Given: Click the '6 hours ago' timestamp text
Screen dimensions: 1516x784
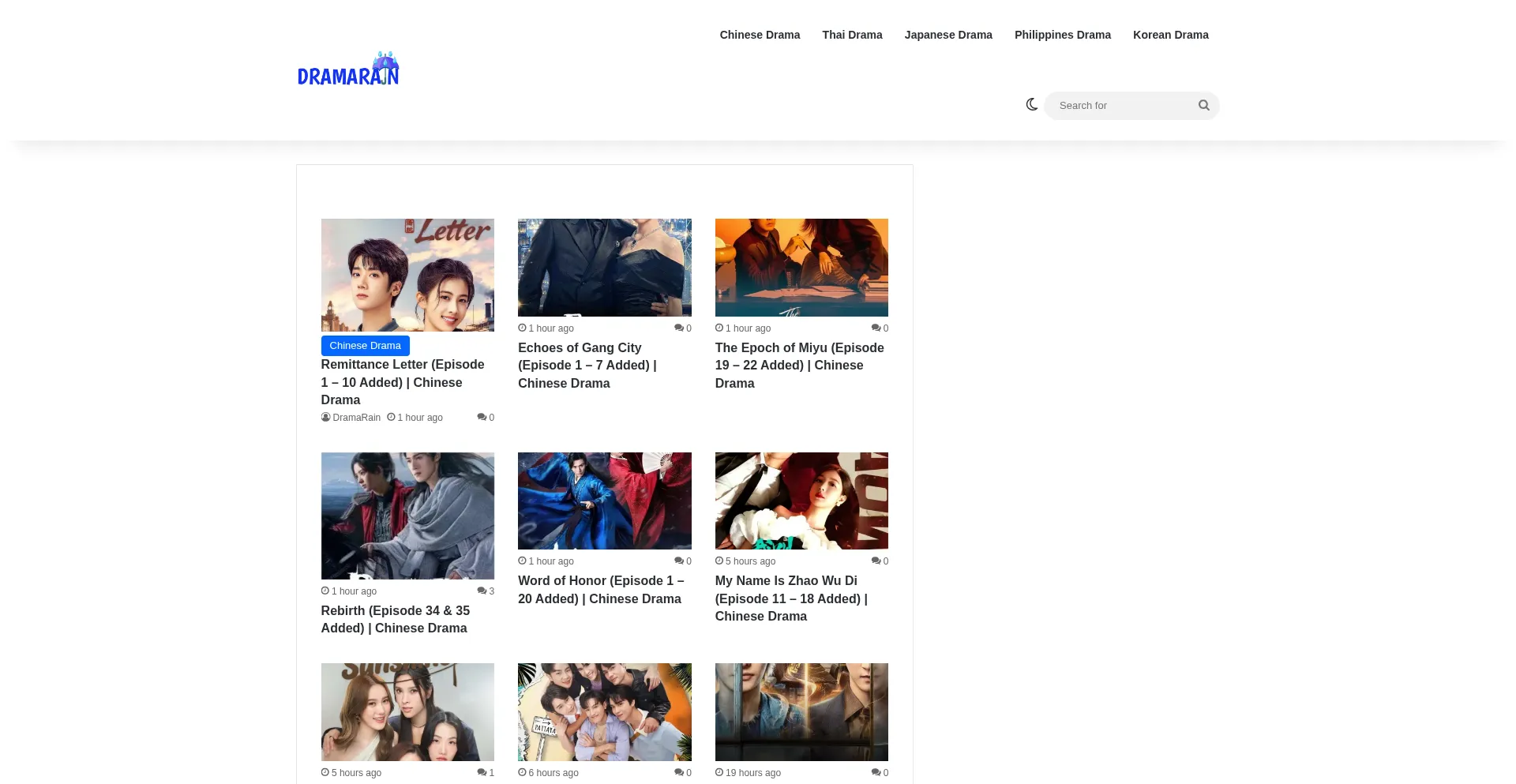Looking at the screenshot, I should point(548,773).
